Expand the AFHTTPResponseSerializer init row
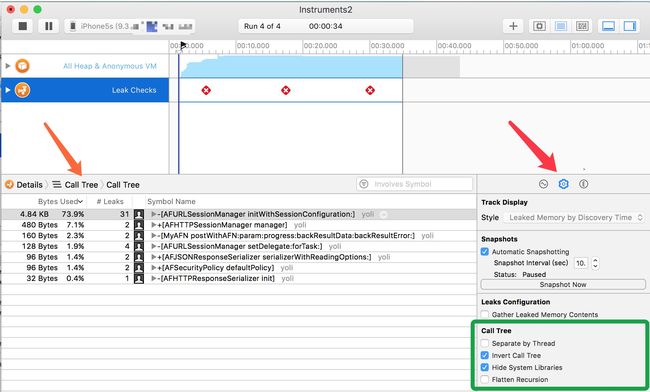 tap(154, 279)
